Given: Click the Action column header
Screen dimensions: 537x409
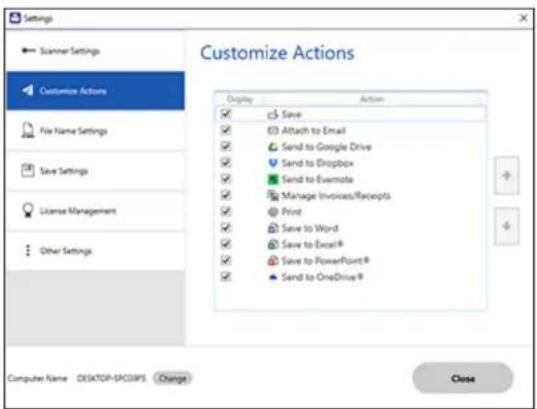Looking at the screenshot, I should (x=372, y=99).
